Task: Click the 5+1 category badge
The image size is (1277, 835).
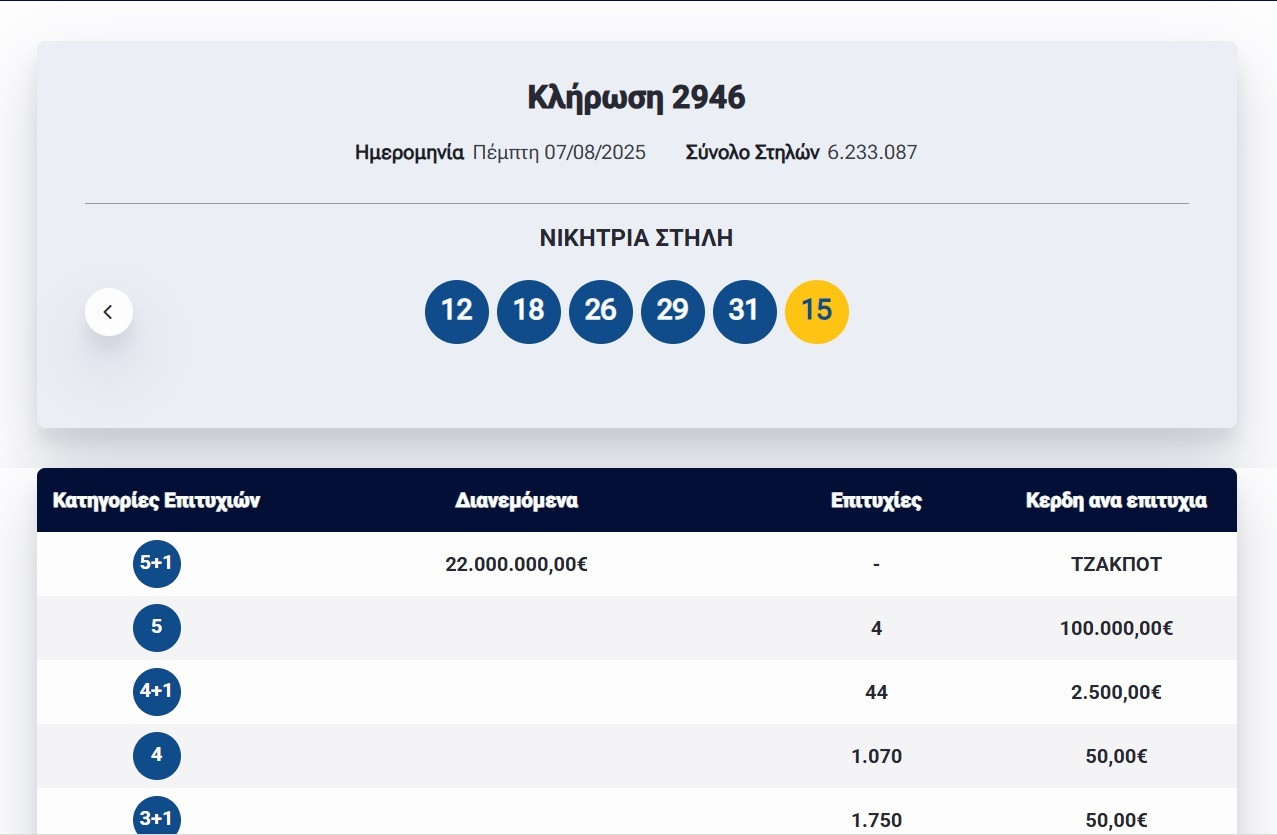Action: 157,564
